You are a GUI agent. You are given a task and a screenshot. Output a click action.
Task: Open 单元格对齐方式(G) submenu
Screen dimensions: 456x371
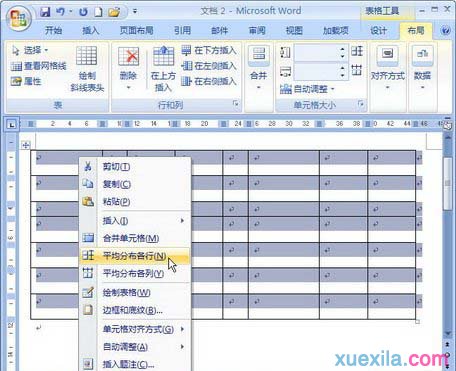pos(135,329)
